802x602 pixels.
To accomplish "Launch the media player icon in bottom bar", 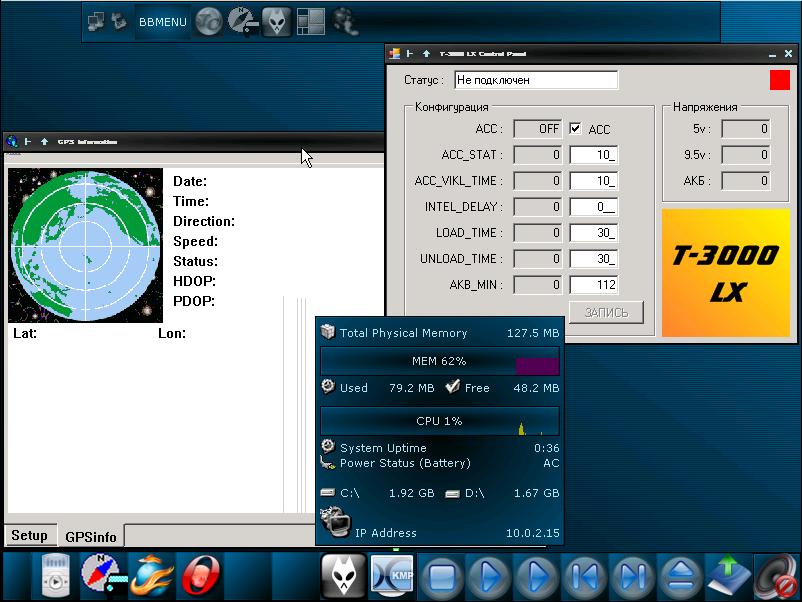I will [55, 575].
